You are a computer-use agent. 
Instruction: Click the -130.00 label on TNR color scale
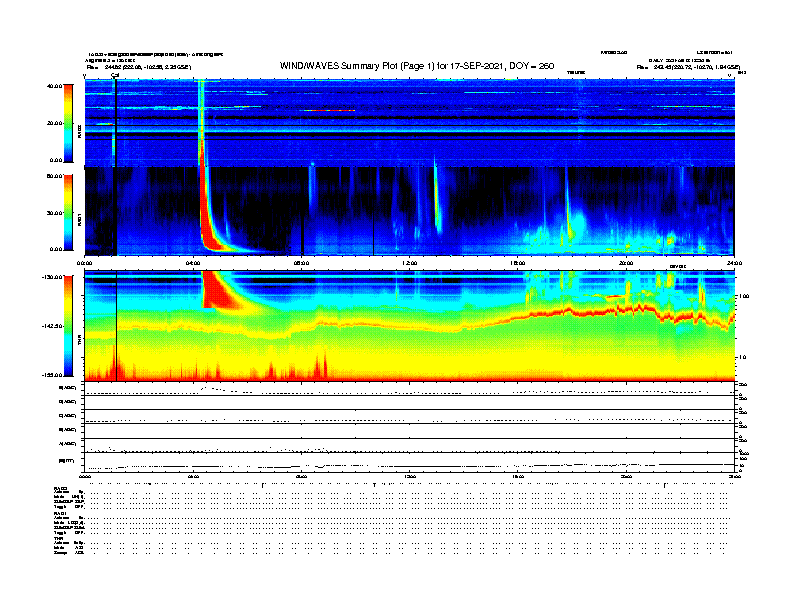(x=52, y=277)
